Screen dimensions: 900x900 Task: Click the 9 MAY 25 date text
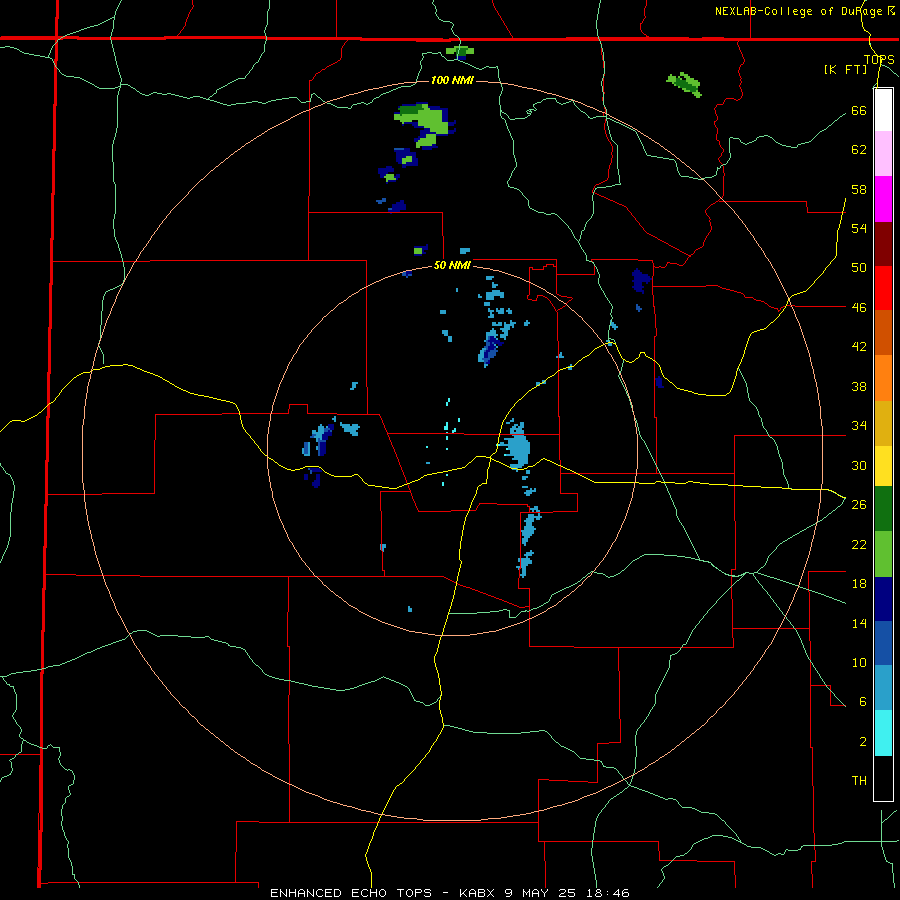coord(541,893)
